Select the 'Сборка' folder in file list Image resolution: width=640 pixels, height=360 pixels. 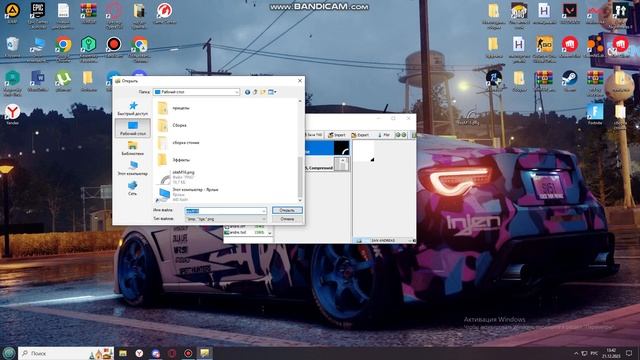(x=173, y=125)
